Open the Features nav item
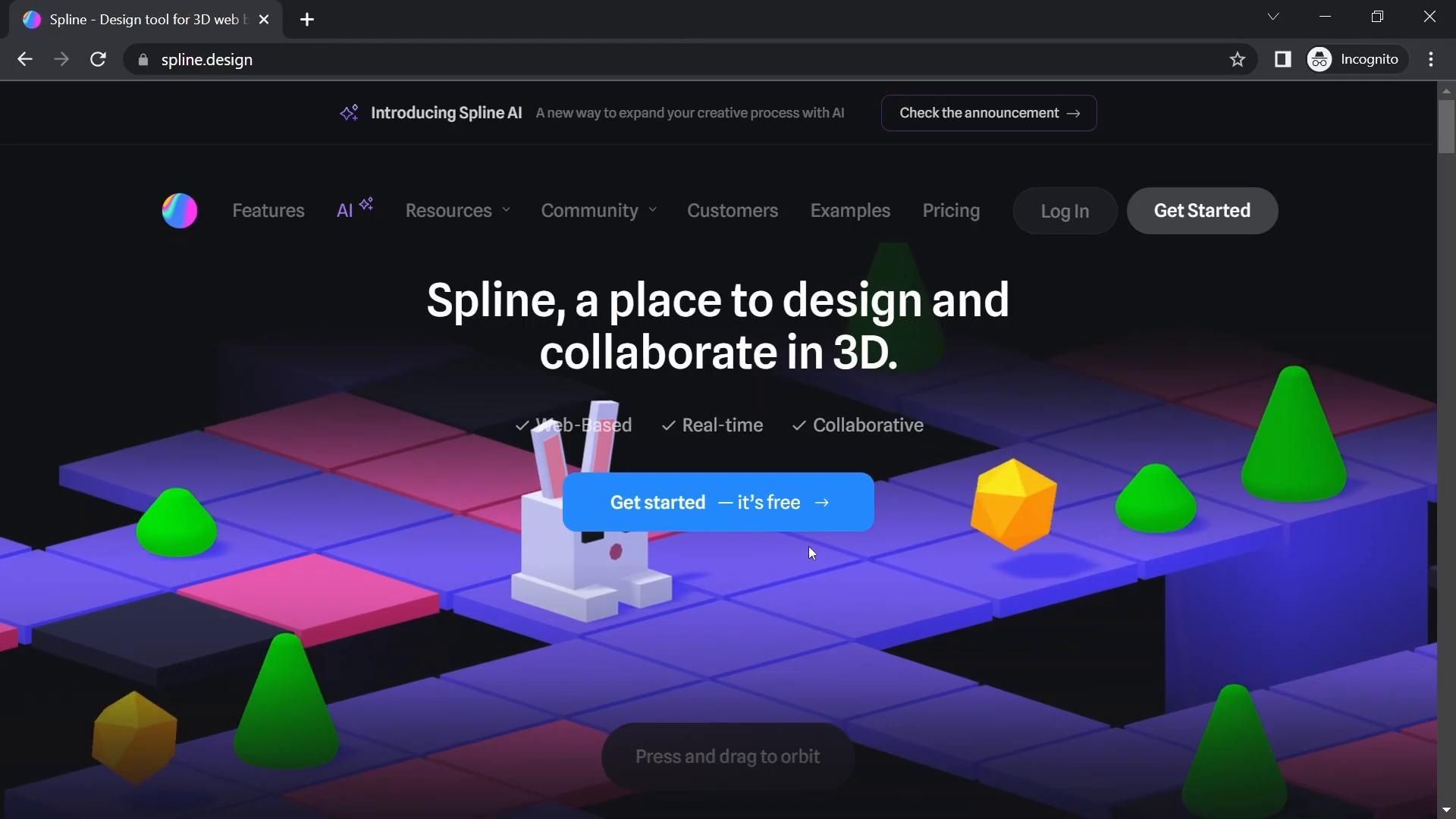This screenshot has height=819, width=1456. click(268, 211)
